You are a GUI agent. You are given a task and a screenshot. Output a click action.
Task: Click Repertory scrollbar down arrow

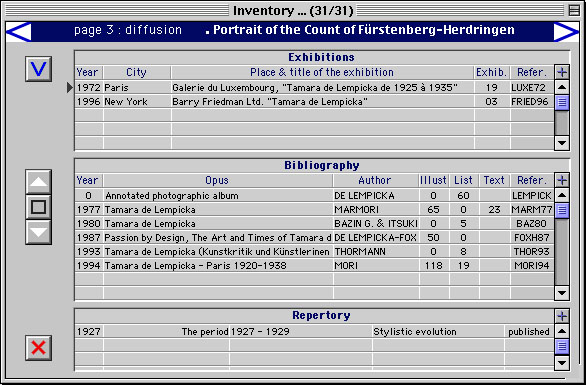coord(562,363)
